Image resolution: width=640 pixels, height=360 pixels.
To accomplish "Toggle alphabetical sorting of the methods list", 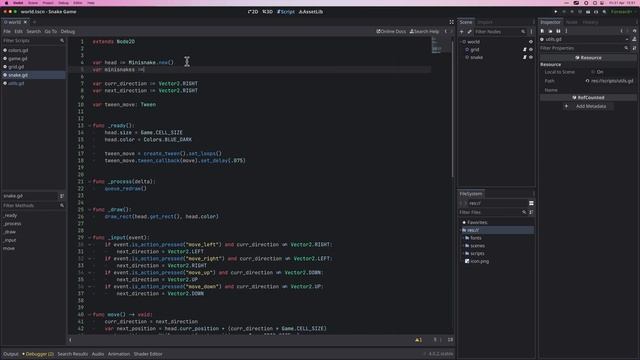I will [62, 196].
